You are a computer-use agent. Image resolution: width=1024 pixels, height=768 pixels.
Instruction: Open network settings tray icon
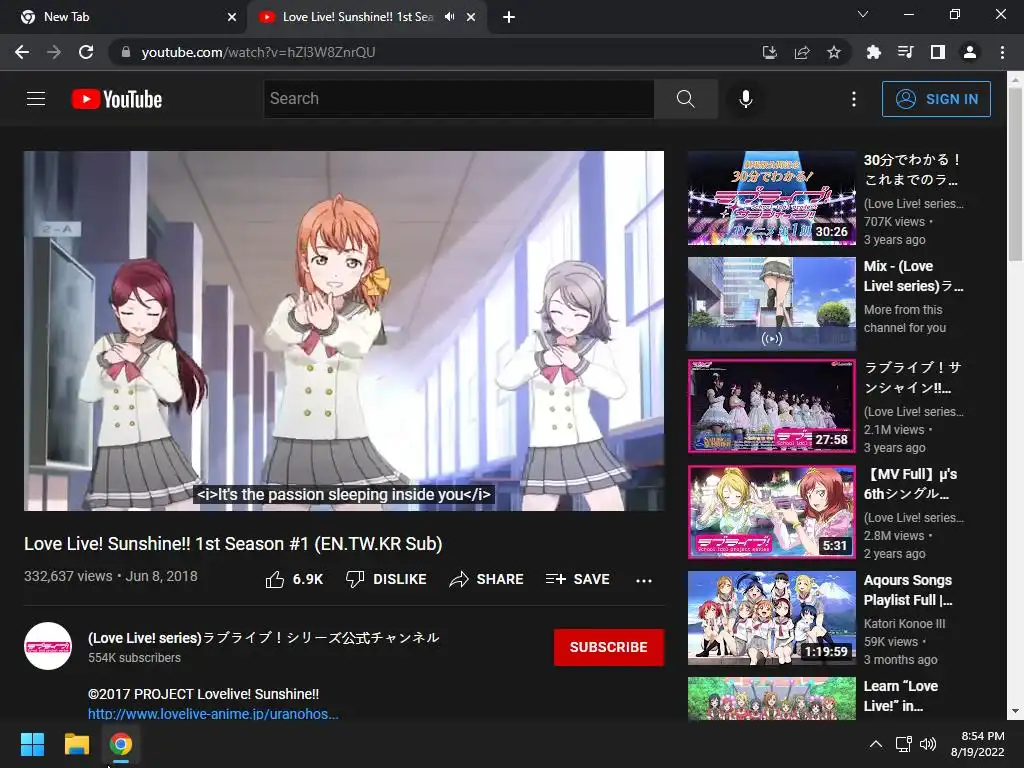(904, 744)
